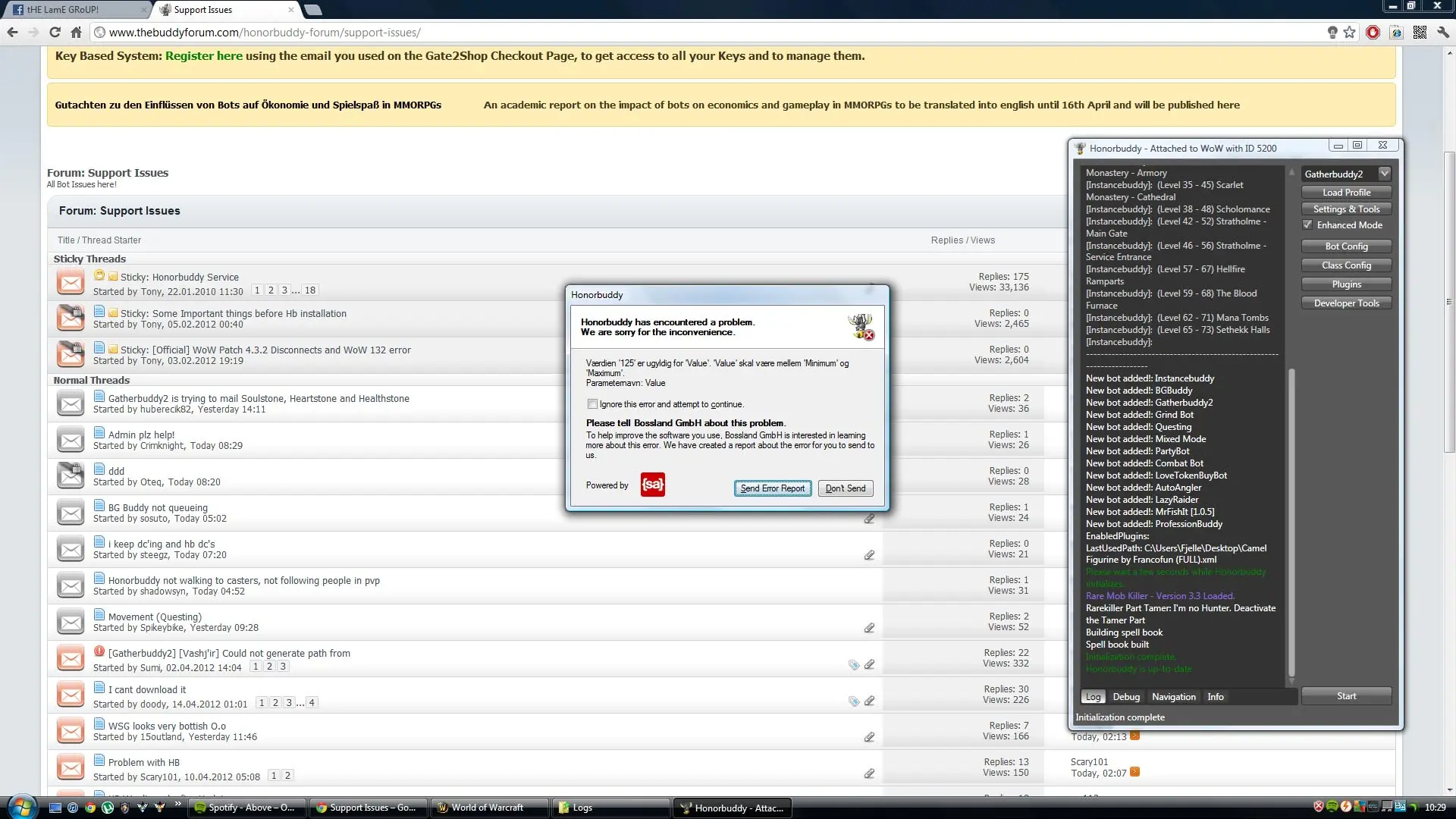This screenshot has width=1456, height=819.
Task: Open the Chrome wrench menu
Action: [x=1443, y=33]
